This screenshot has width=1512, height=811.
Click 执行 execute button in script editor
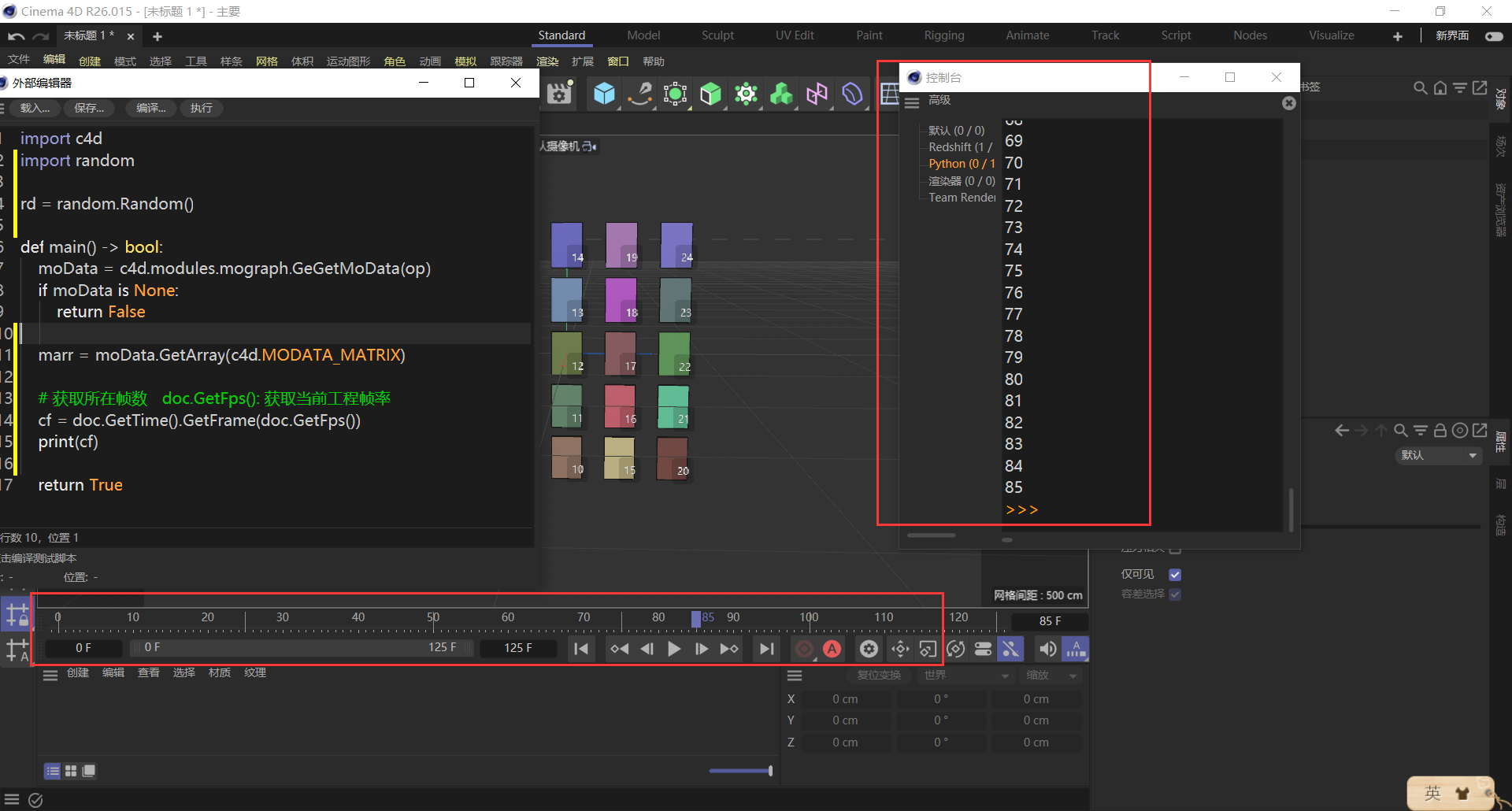[201, 108]
